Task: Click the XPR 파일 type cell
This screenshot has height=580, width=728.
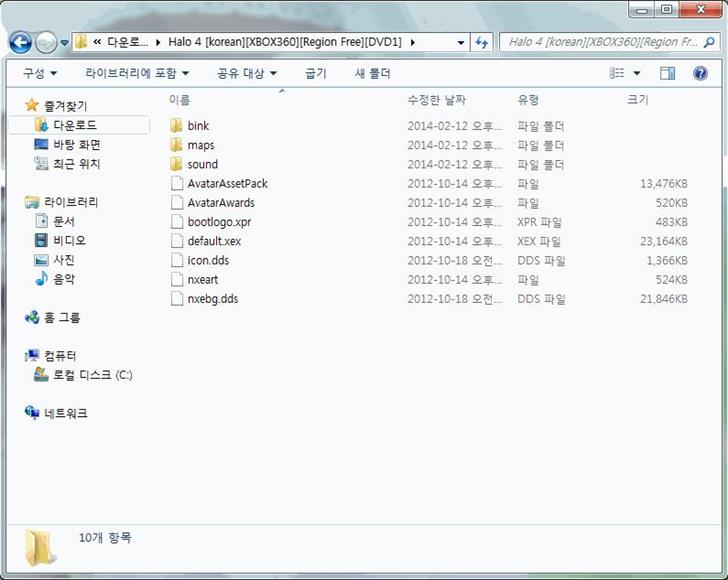Action: click(x=540, y=222)
